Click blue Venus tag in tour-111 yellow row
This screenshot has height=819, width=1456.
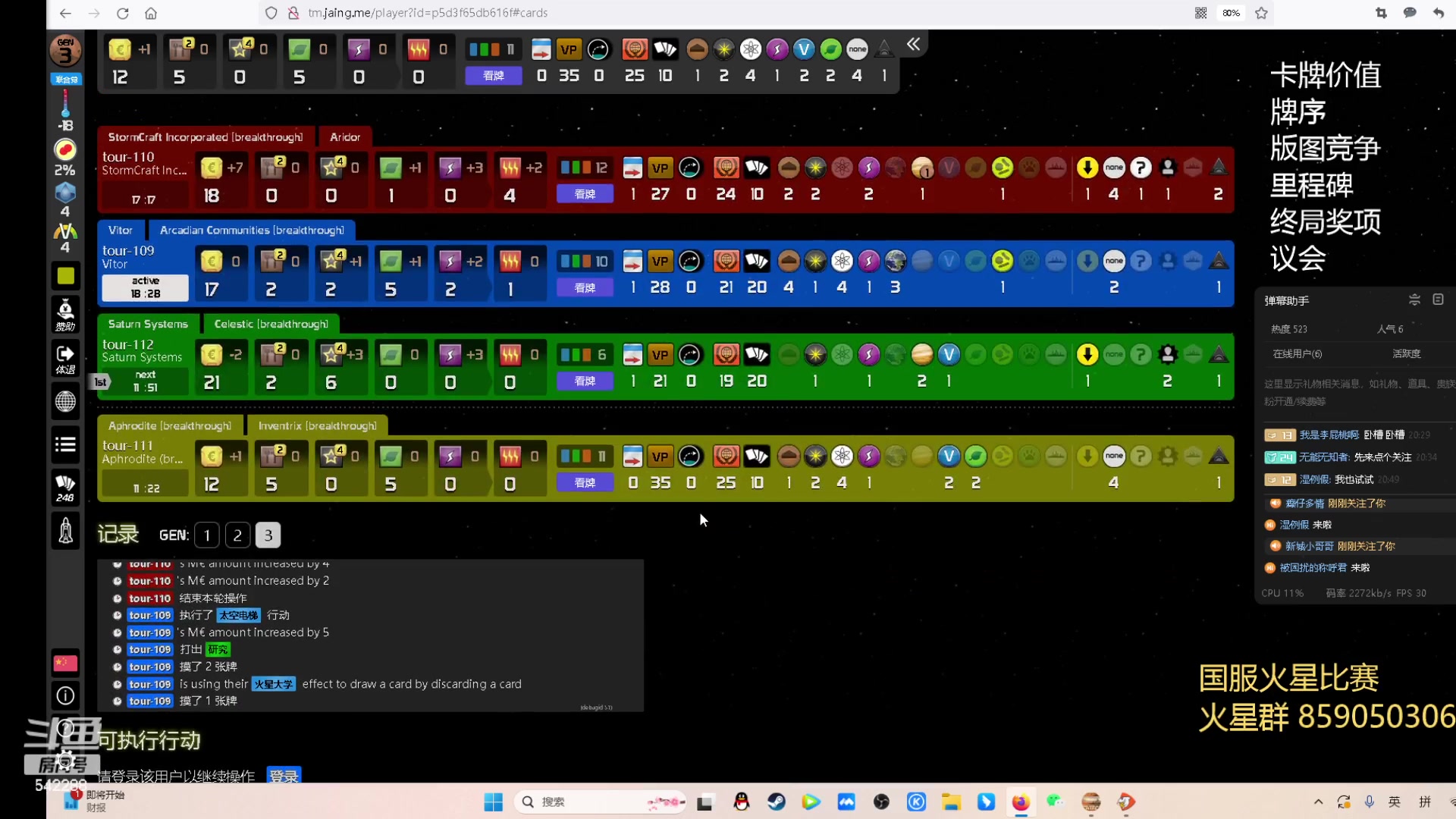949,456
